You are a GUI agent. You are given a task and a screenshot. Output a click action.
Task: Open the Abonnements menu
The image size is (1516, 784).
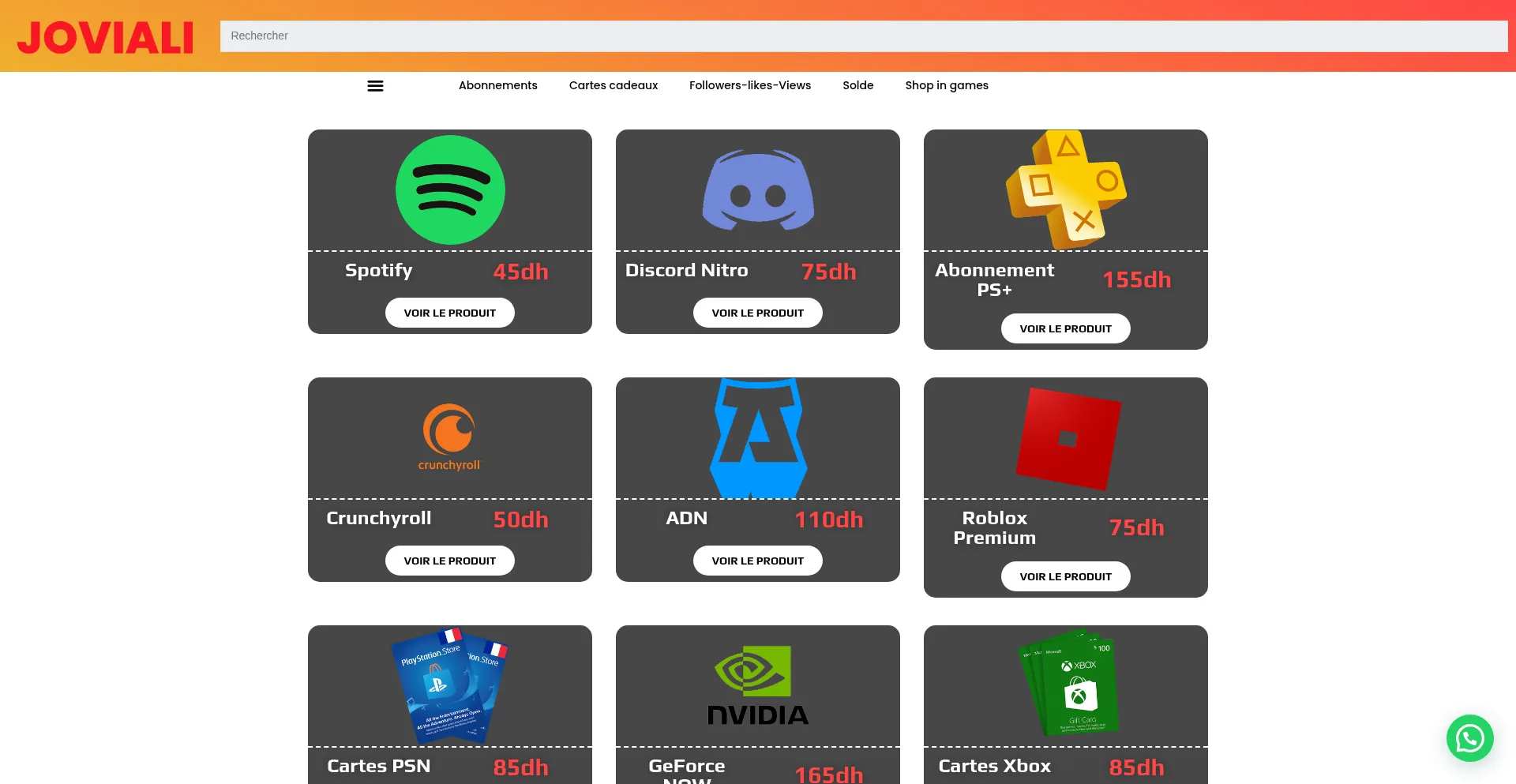coord(498,85)
